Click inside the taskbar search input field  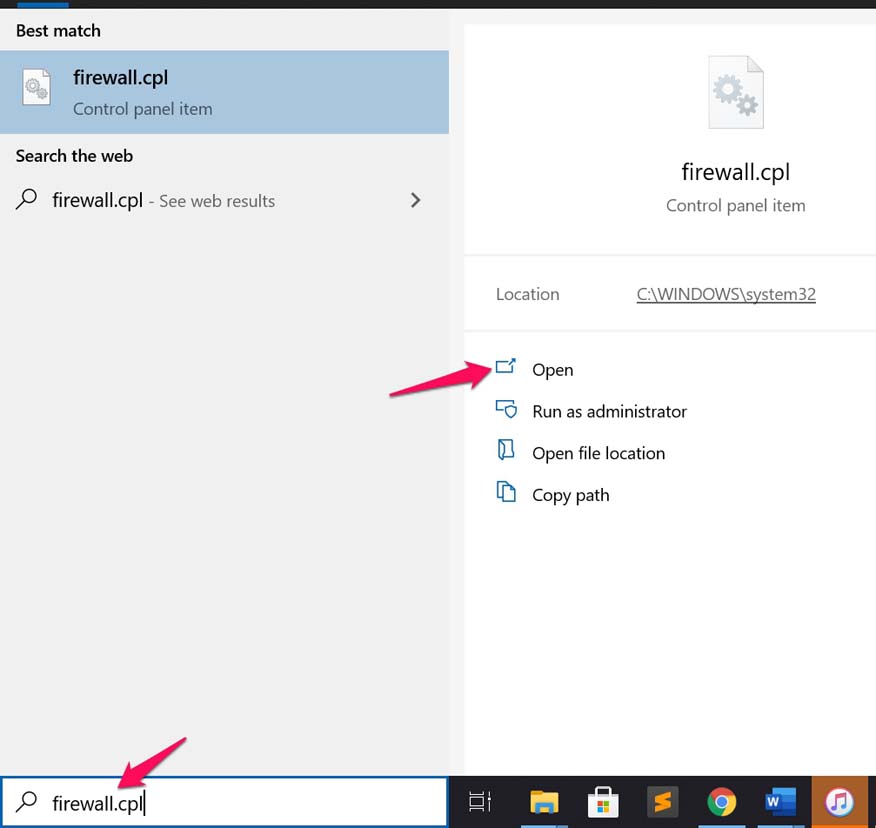click(x=225, y=802)
